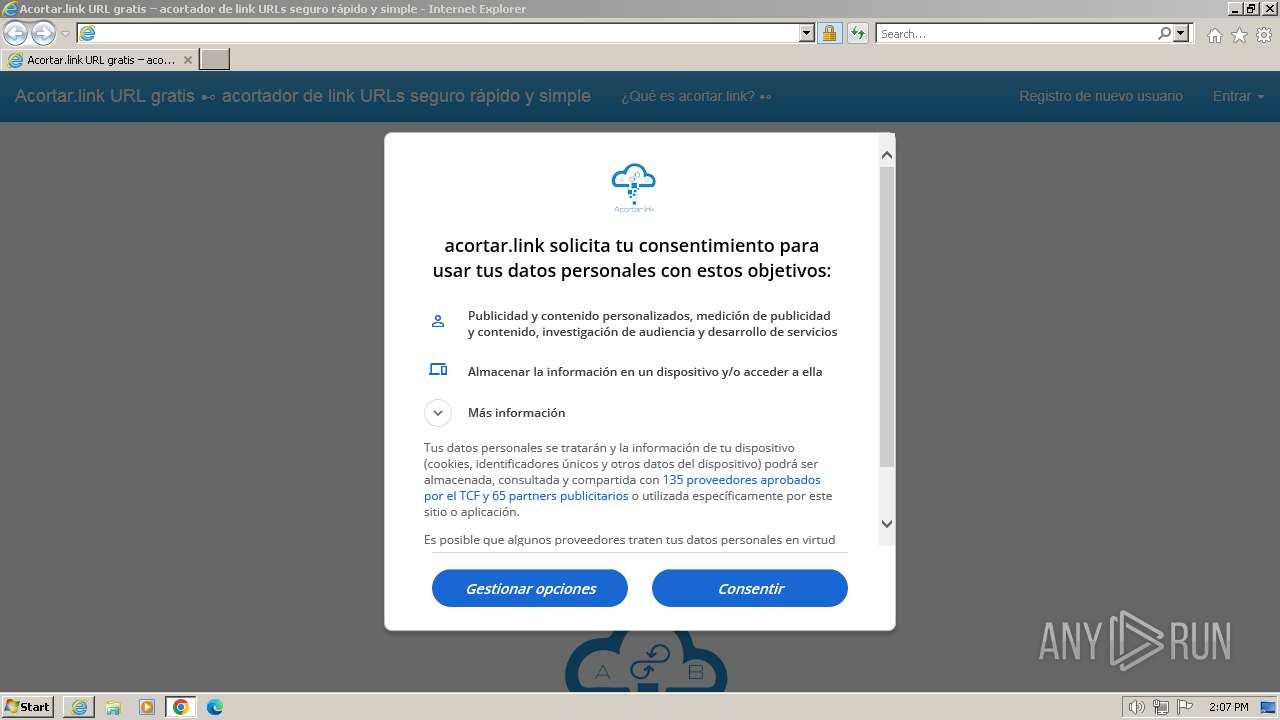Click the security lock icon

pos(829,33)
